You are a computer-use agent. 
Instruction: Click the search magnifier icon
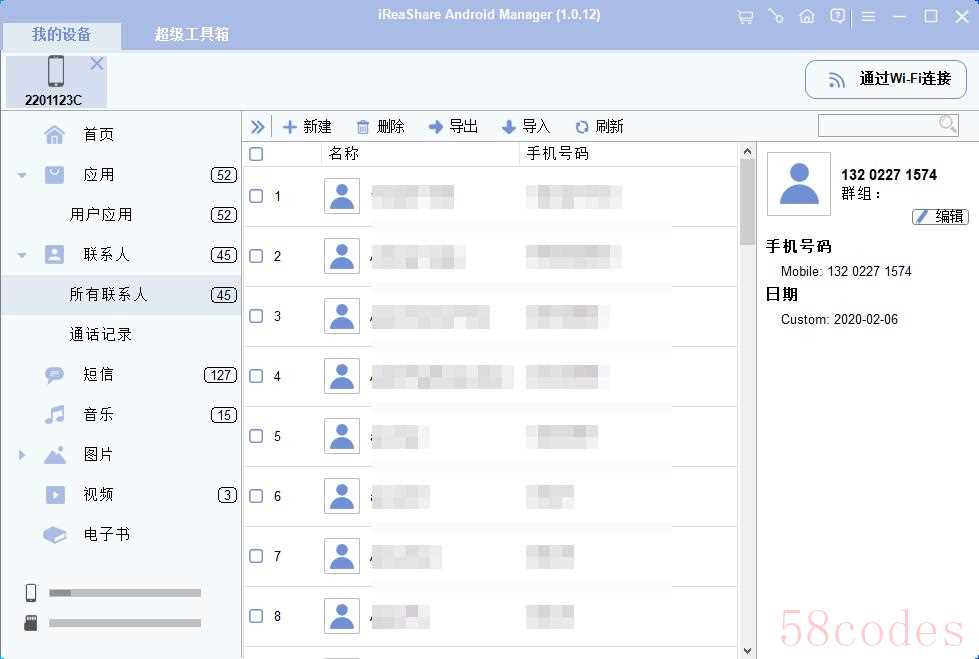coord(947,124)
